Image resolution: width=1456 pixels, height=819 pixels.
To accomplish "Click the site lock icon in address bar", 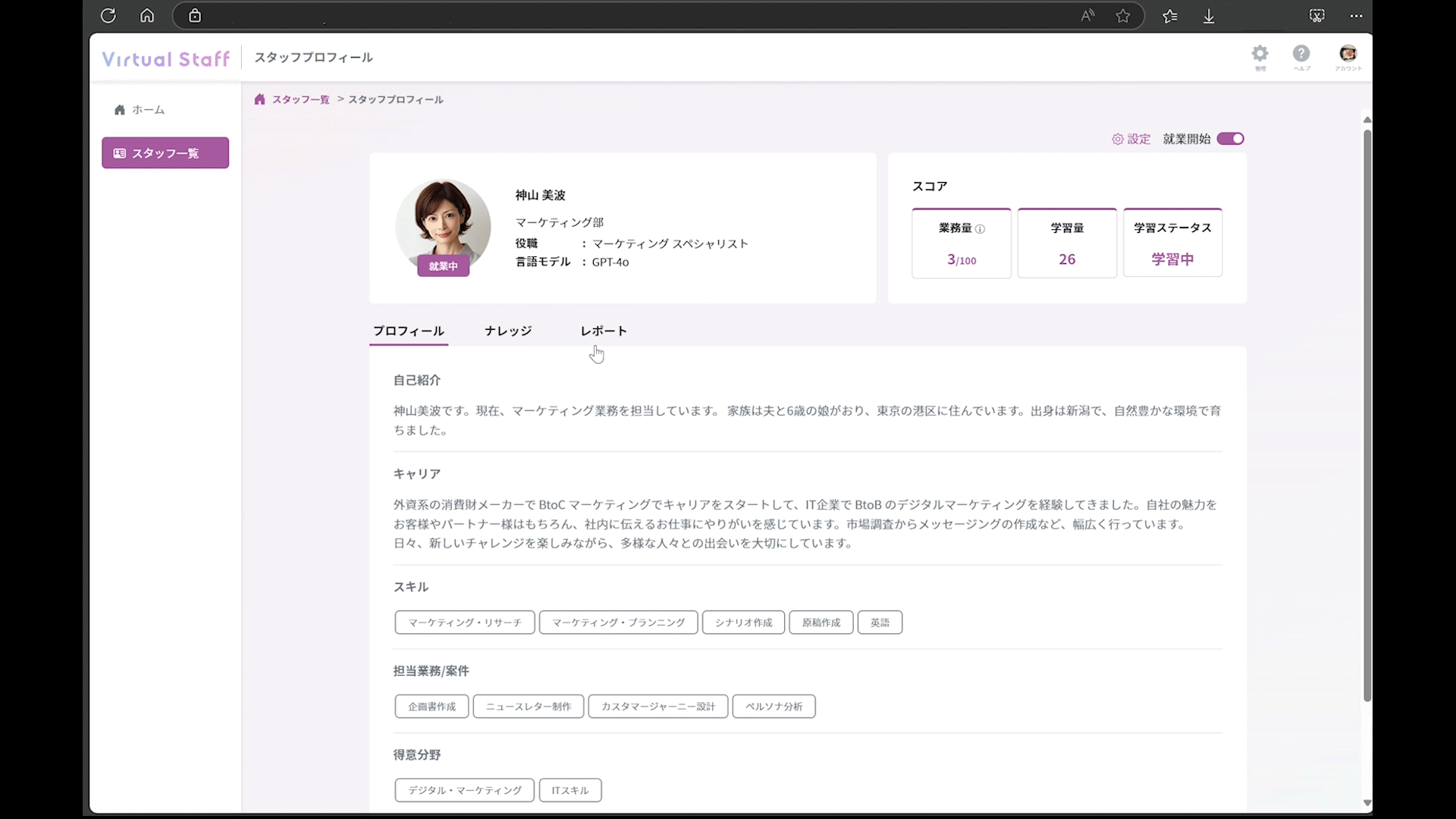I will [x=195, y=16].
